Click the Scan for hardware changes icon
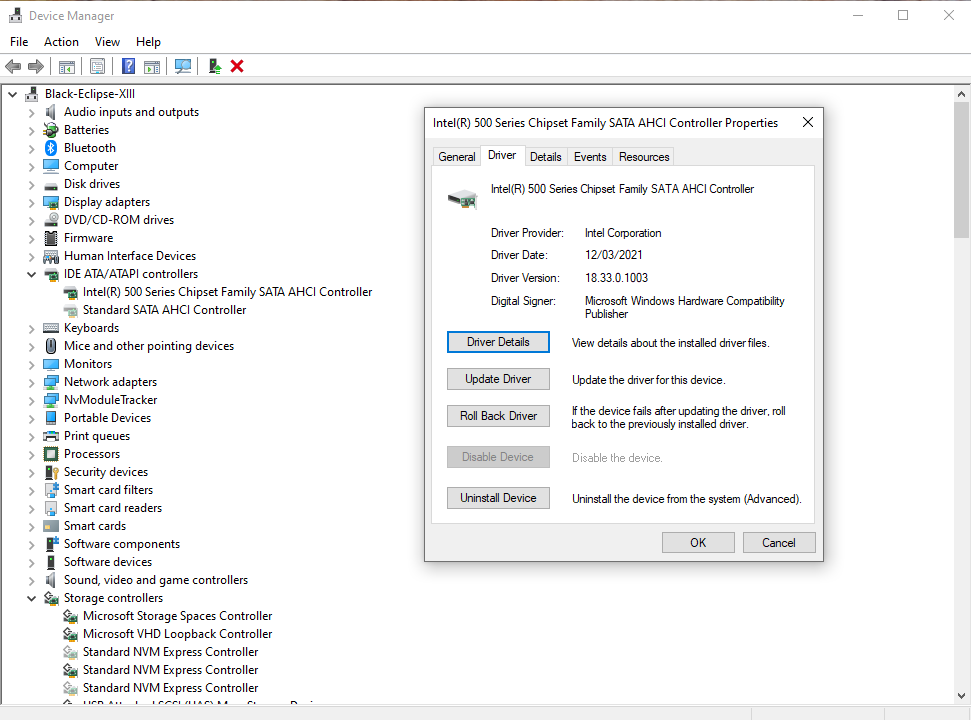Image resolution: width=971 pixels, height=720 pixels. pyautogui.click(x=183, y=66)
